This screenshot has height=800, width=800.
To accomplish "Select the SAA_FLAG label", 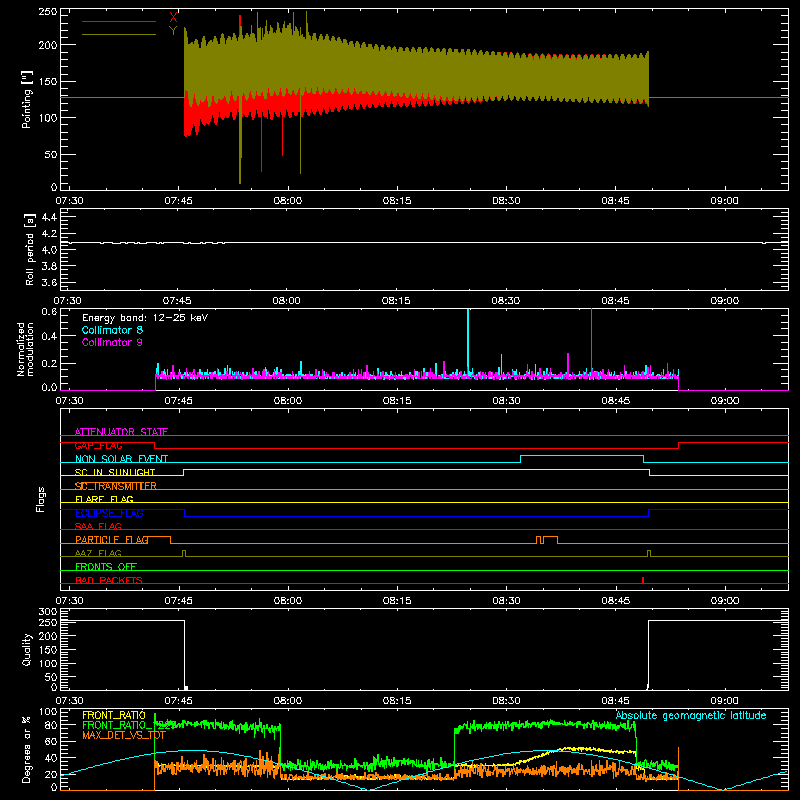I will point(98,526).
